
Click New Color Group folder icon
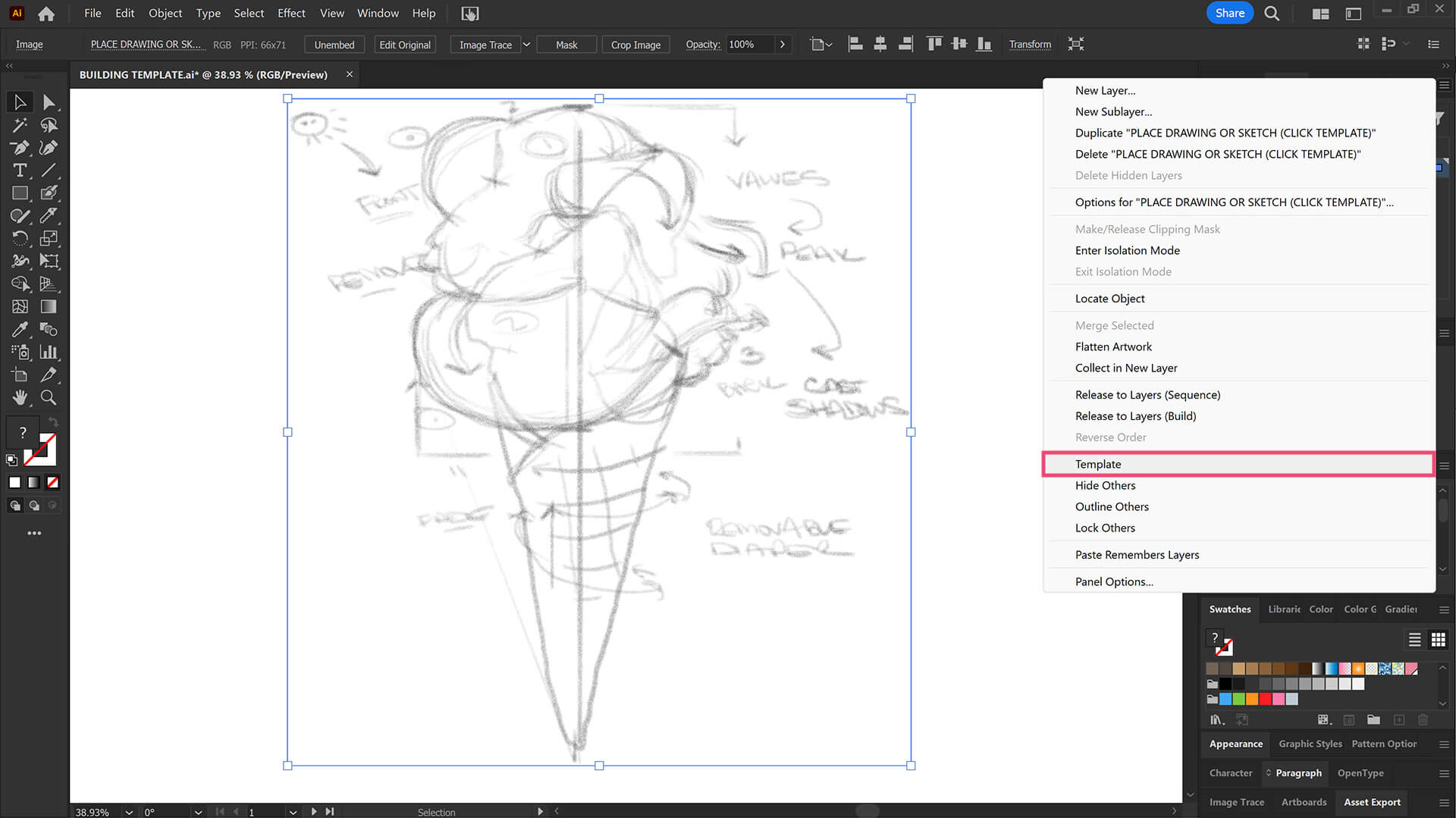tap(1373, 719)
